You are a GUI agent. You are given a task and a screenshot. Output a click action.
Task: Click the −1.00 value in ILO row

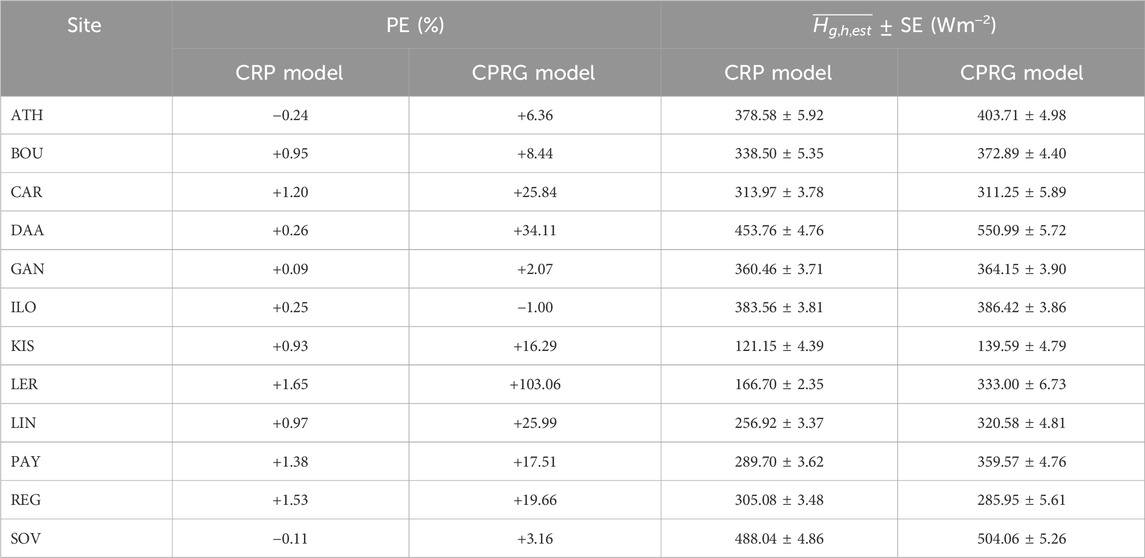click(x=535, y=307)
